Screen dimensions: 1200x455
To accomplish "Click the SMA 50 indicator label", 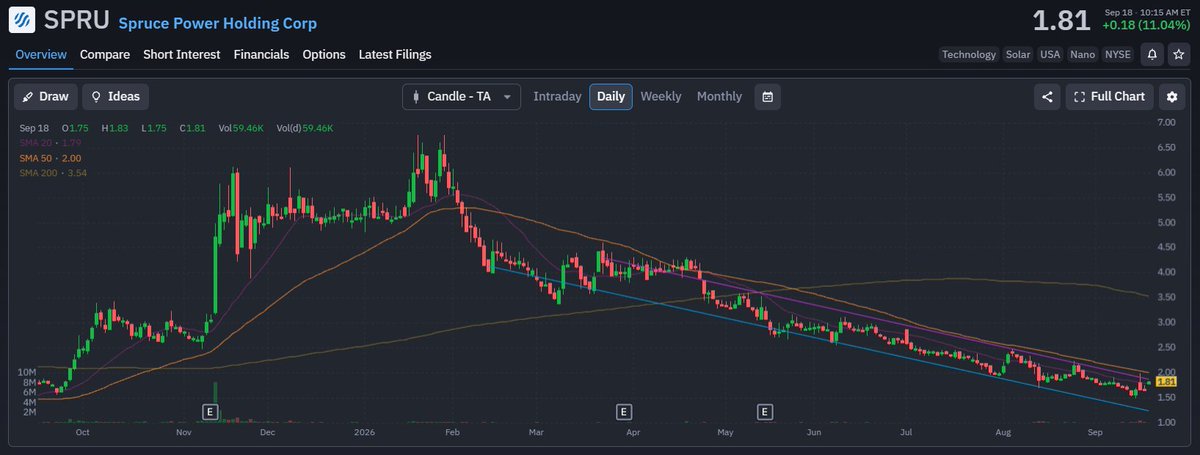I will click(49, 158).
